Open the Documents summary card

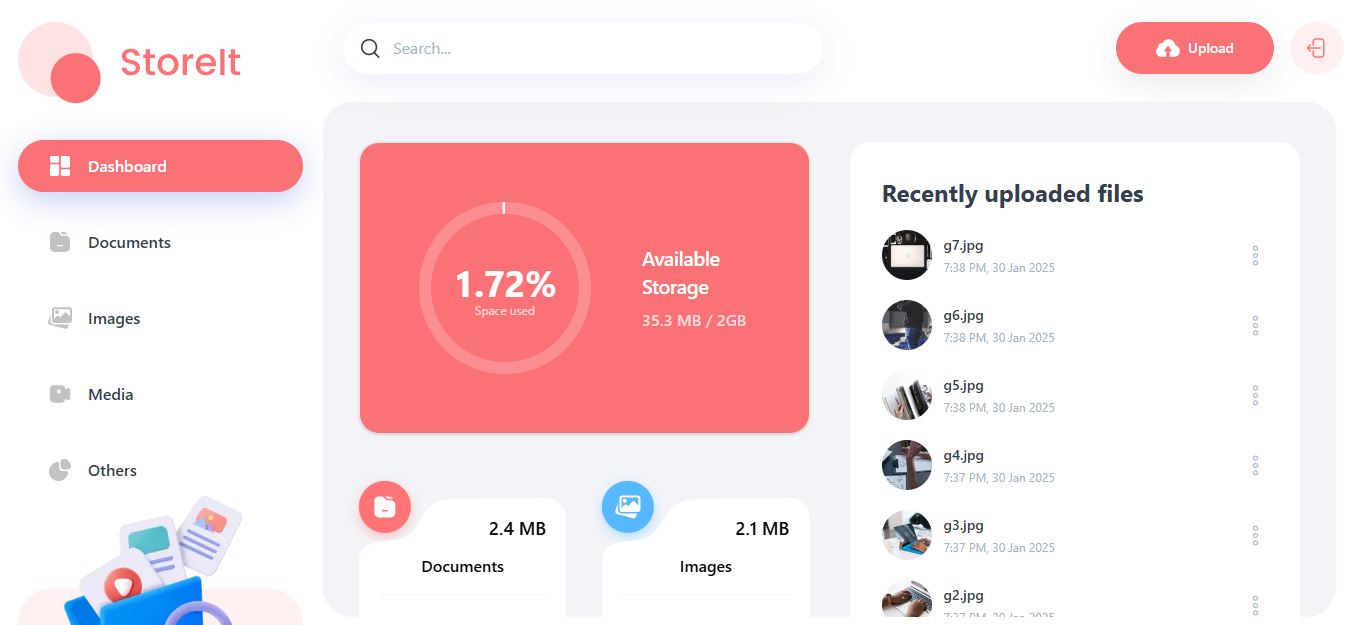[463, 557]
